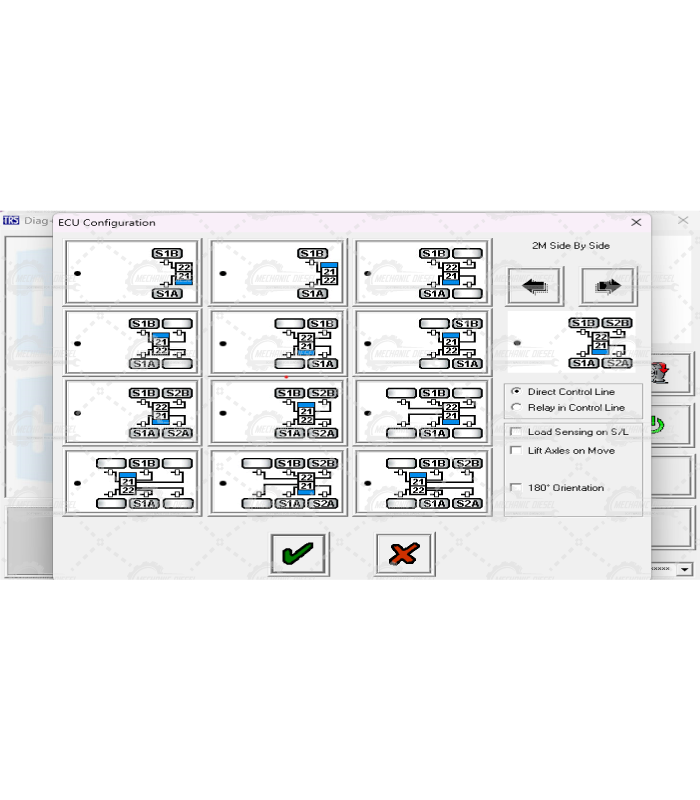Pick grid layout S1B S2B two-axle, 21 over 22

[x=278, y=413]
